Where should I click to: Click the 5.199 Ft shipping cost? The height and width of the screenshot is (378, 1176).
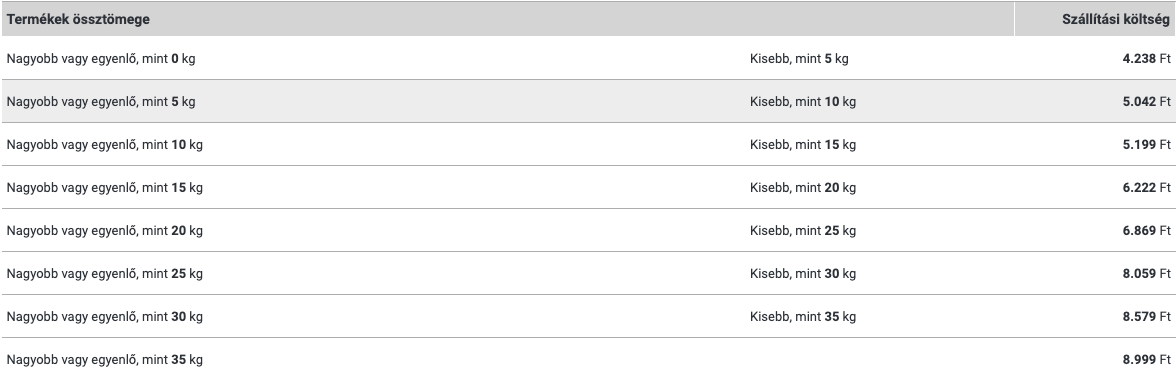point(1146,145)
